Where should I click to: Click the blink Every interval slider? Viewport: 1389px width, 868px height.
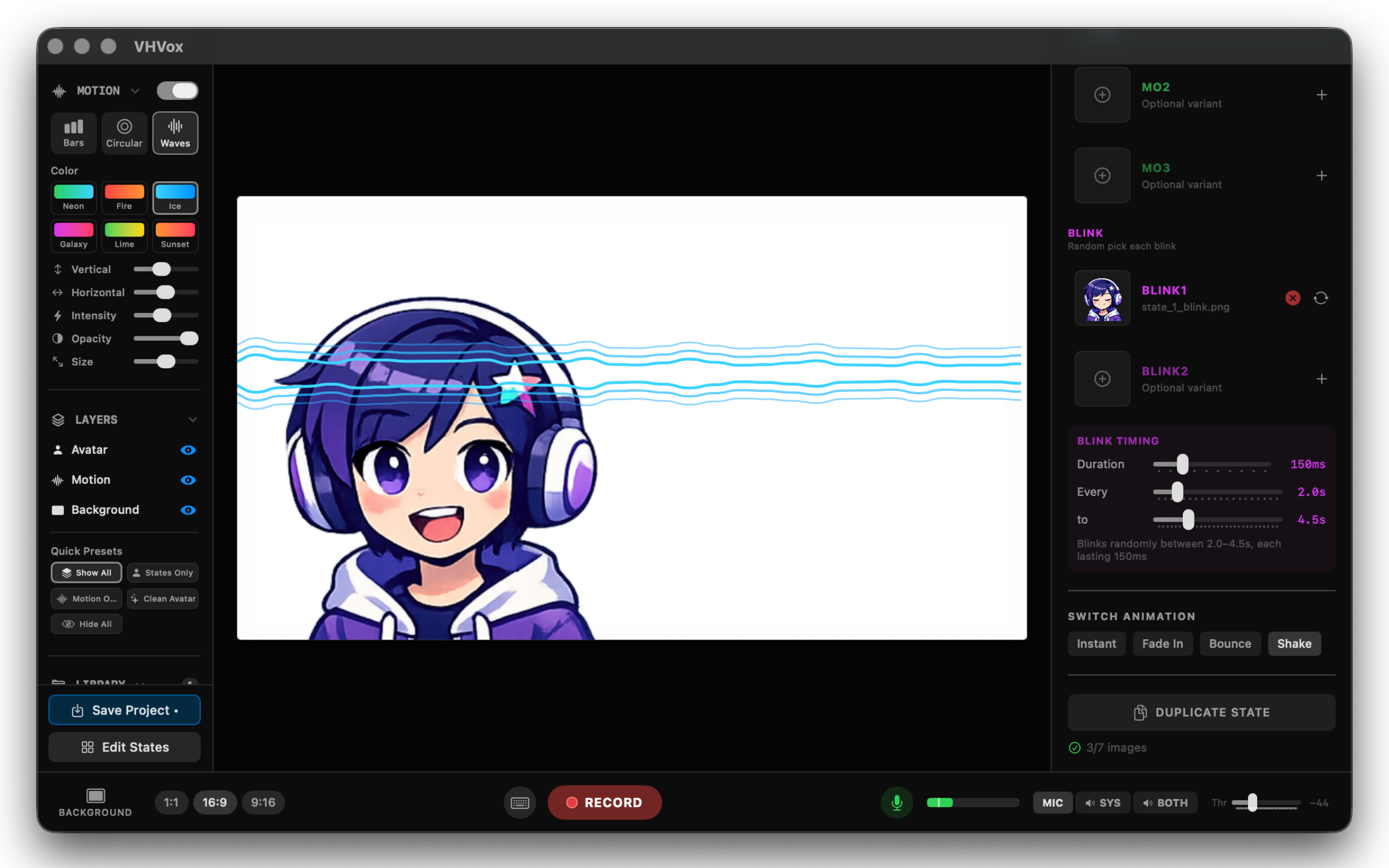tap(1218, 492)
